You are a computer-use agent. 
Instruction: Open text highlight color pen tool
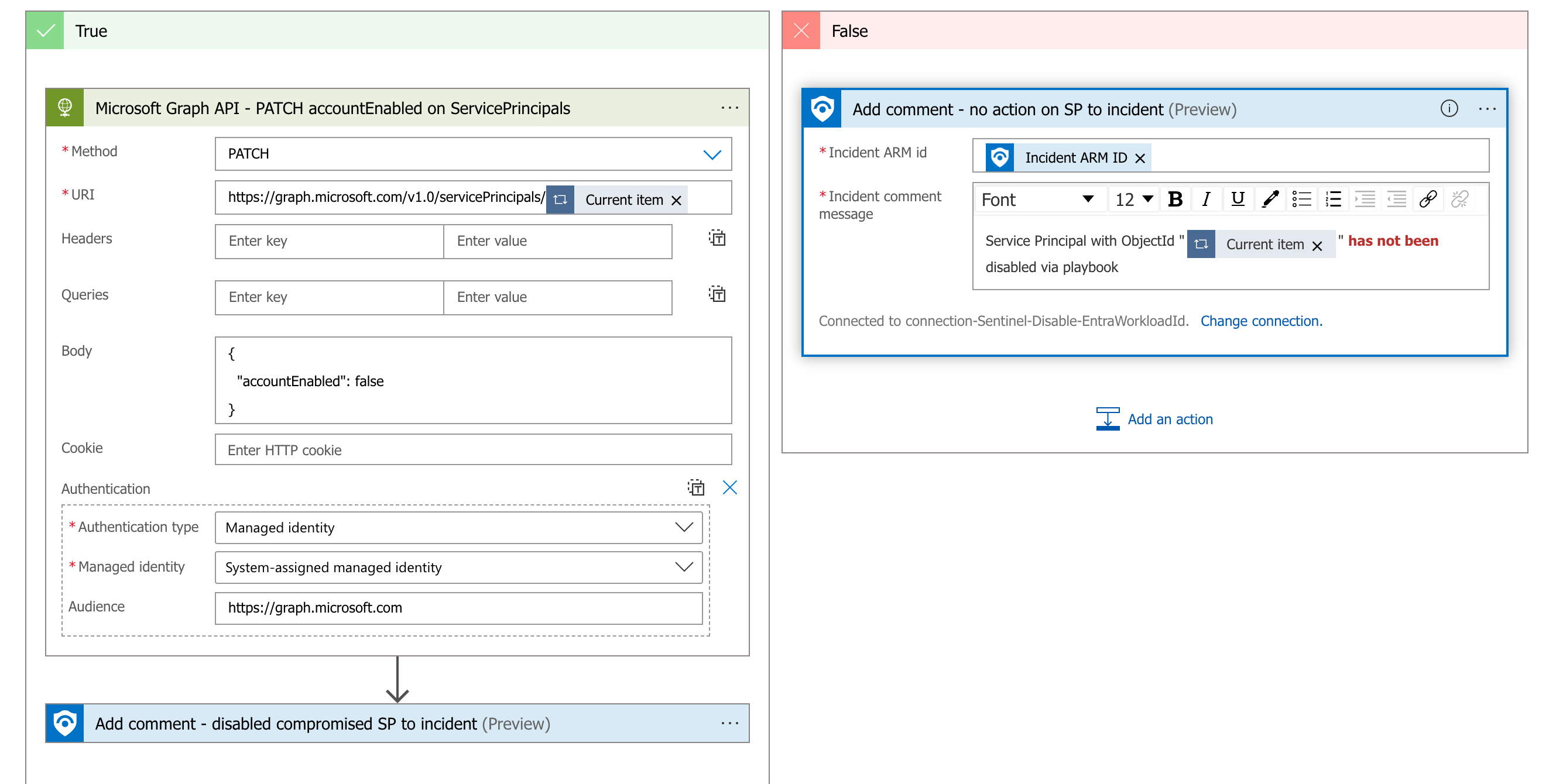click(1269, 199)
